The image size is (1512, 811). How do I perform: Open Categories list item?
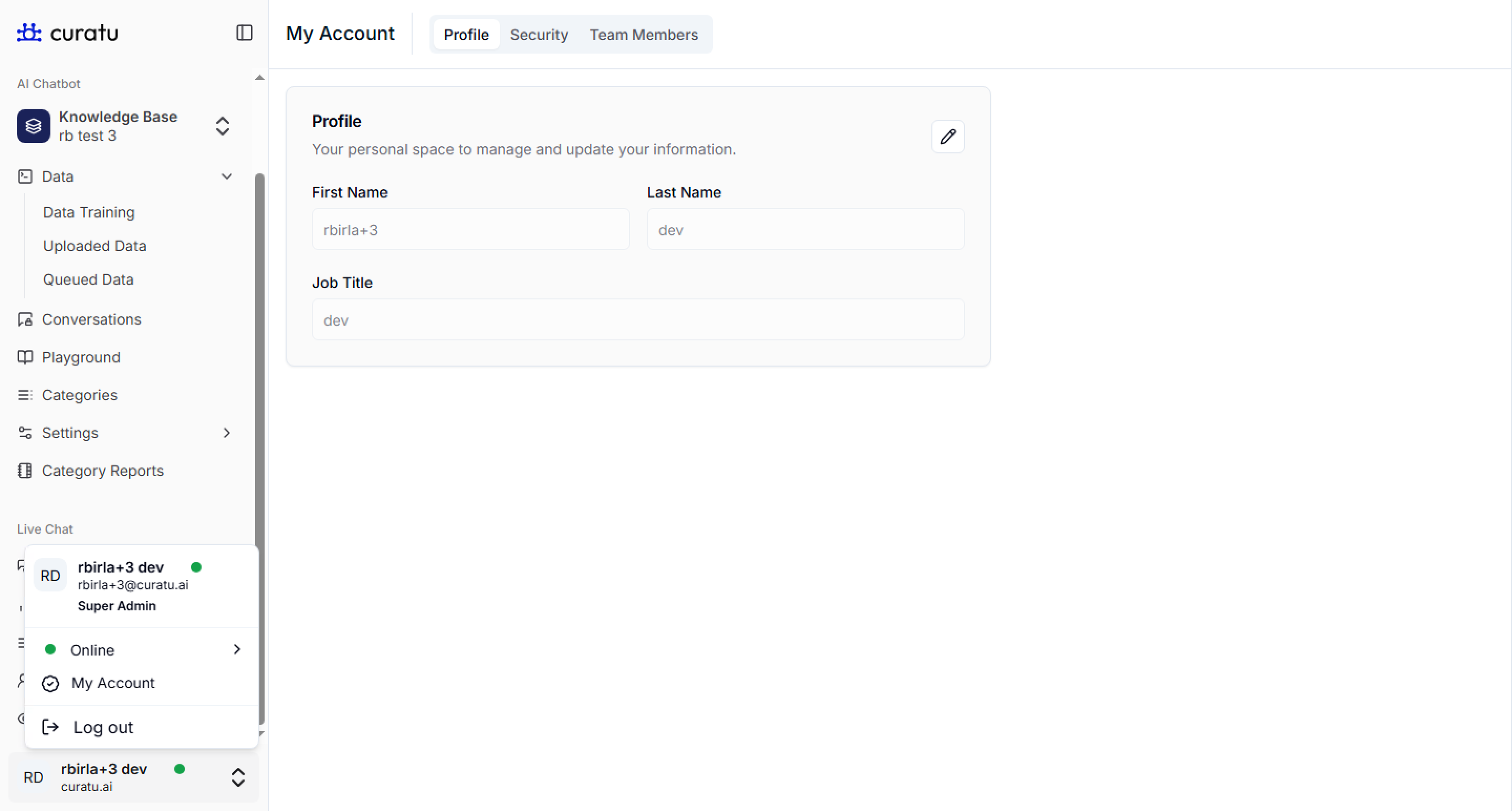[79, 395]
